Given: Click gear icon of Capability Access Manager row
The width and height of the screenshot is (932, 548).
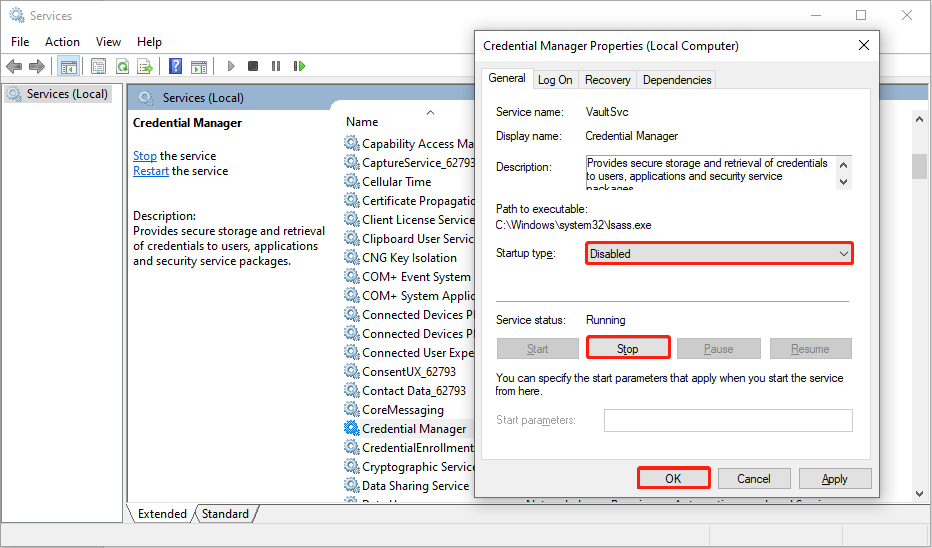Looking at the screenshot, I should pos(352,143).
